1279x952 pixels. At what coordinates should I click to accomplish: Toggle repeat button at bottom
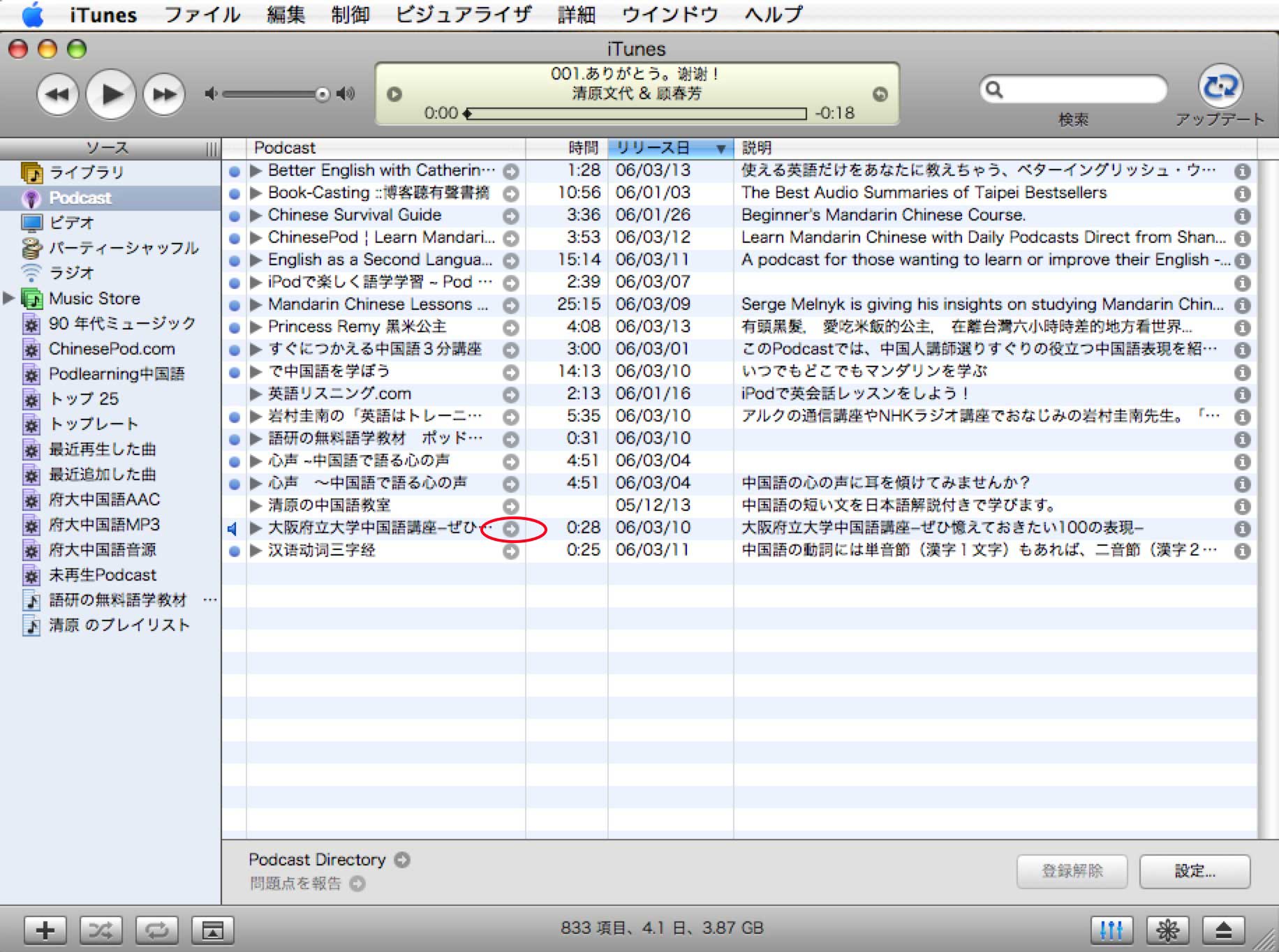tap(156, 930)
